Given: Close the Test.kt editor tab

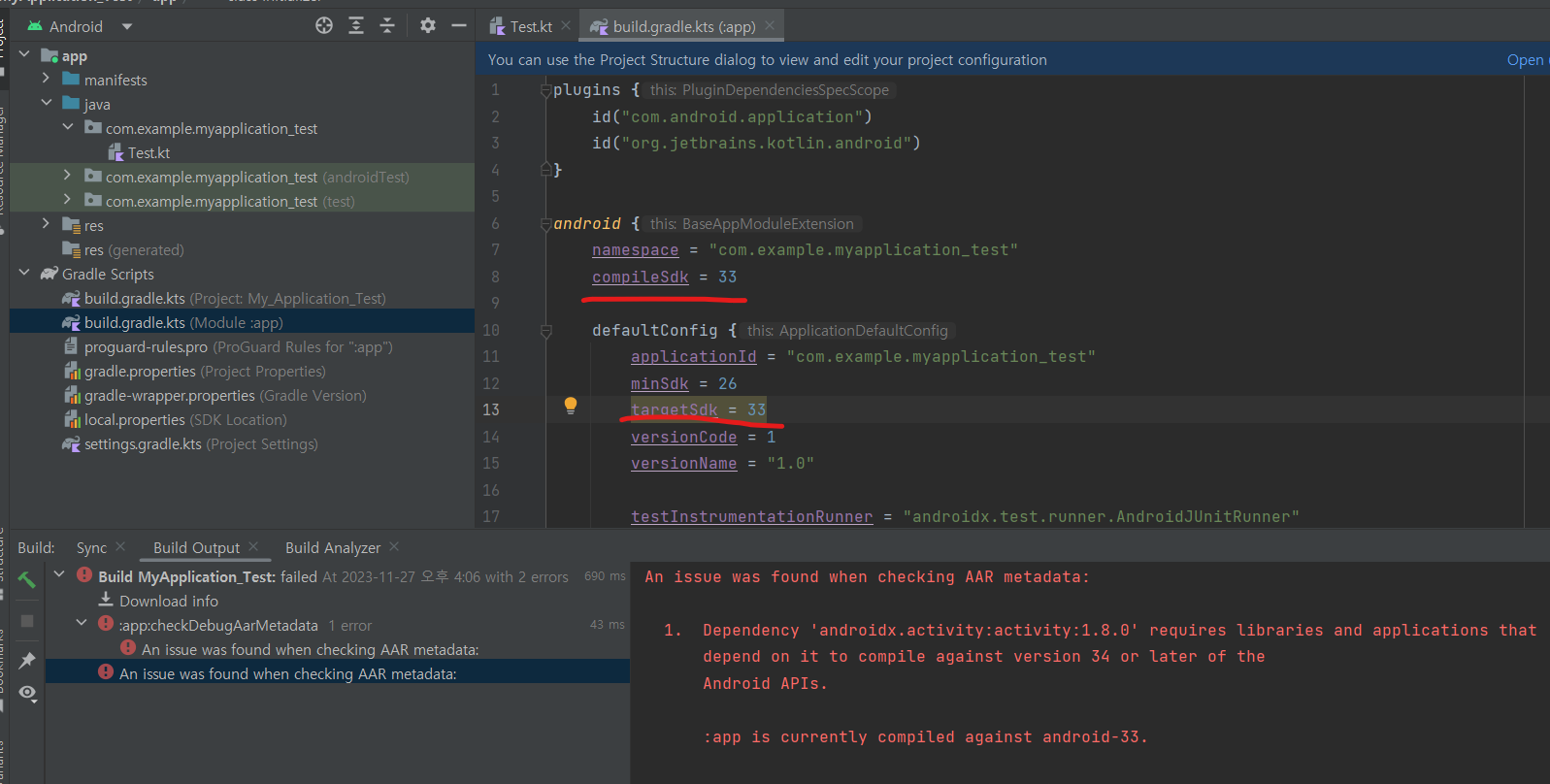Looking at the screenshot, I should (x=566, y=26).
